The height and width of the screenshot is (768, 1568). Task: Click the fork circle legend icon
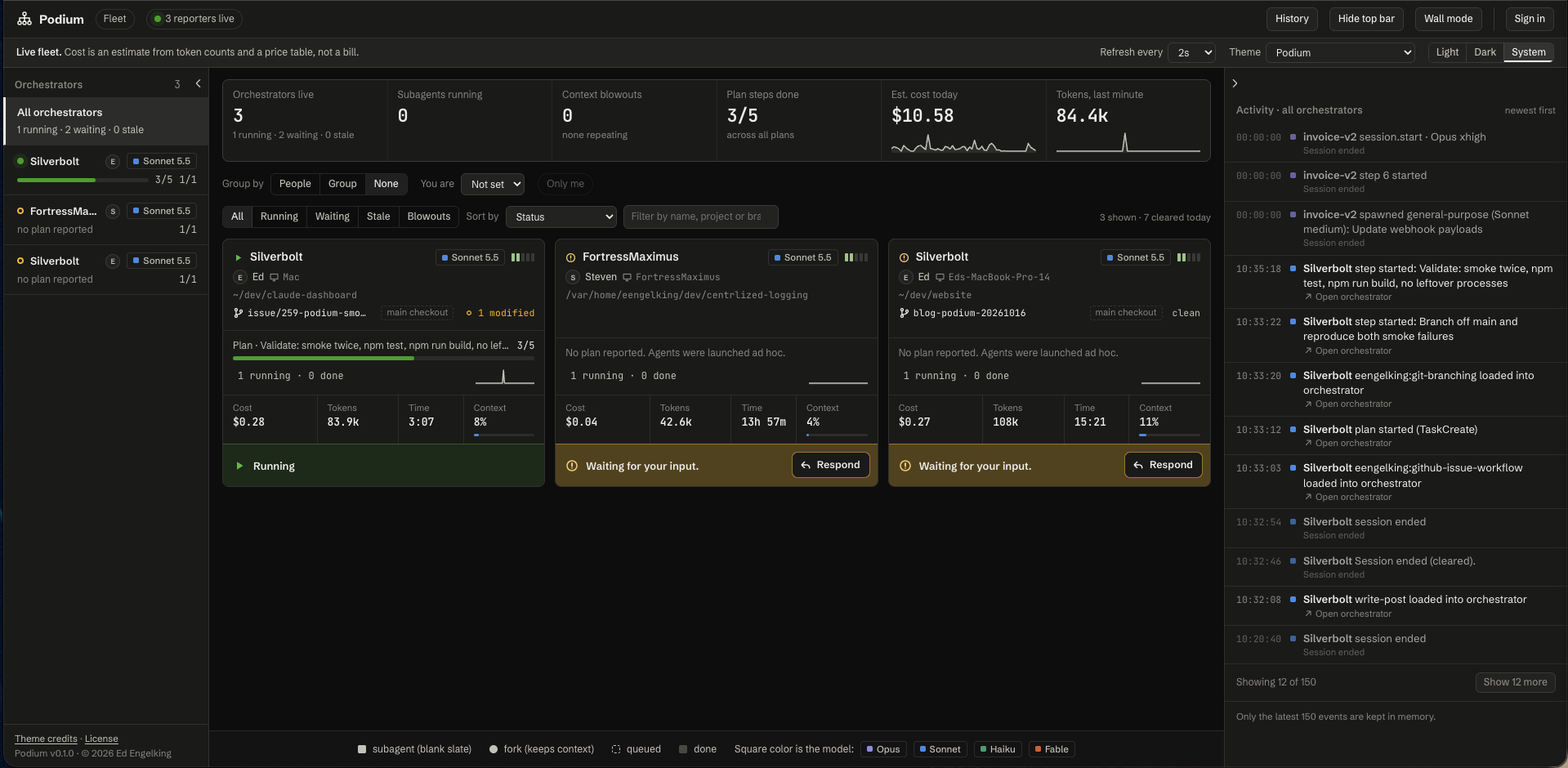point(494,749)
